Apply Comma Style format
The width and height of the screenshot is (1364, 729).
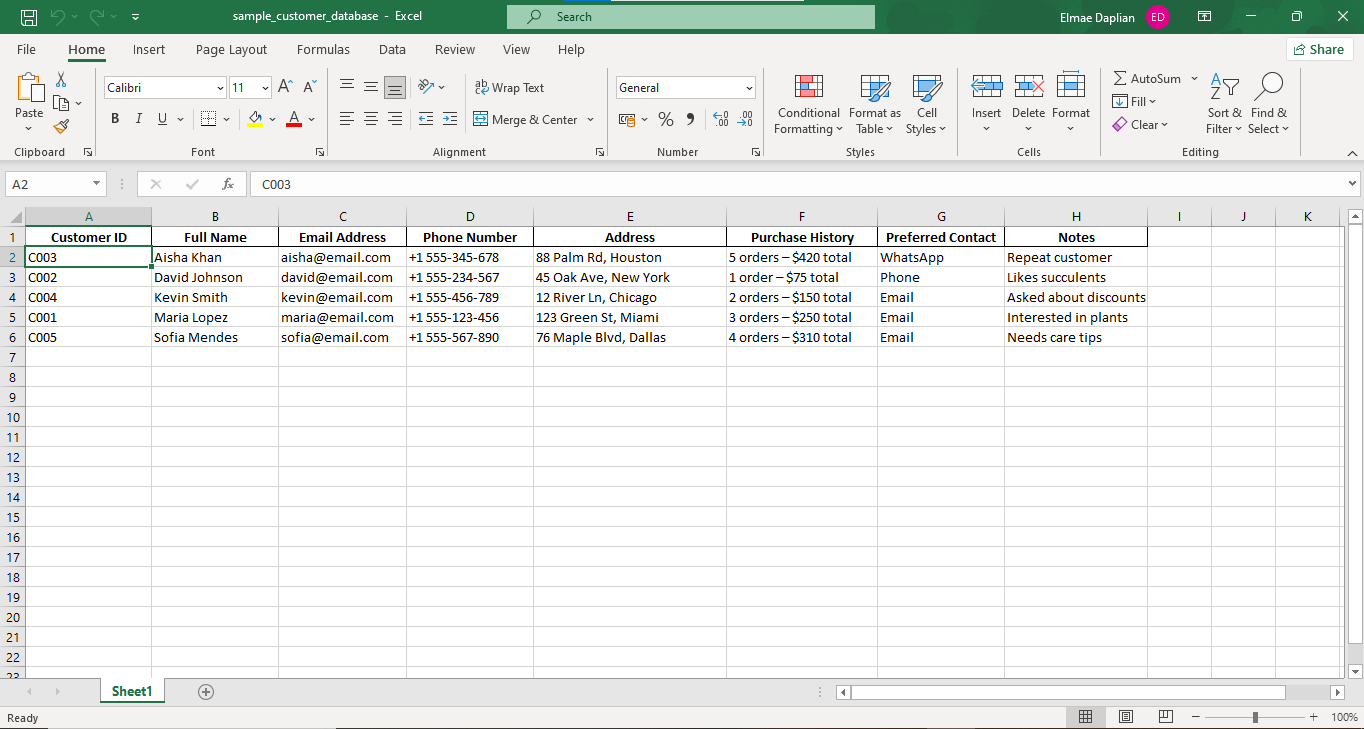pos(690,119)
